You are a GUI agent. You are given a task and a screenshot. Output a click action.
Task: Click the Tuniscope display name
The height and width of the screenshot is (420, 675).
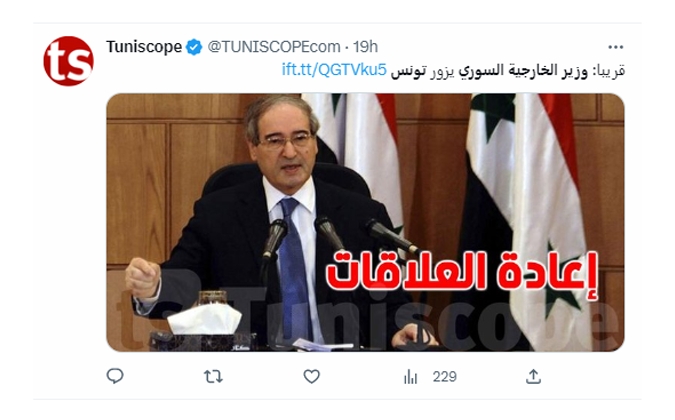coord(144,46)
